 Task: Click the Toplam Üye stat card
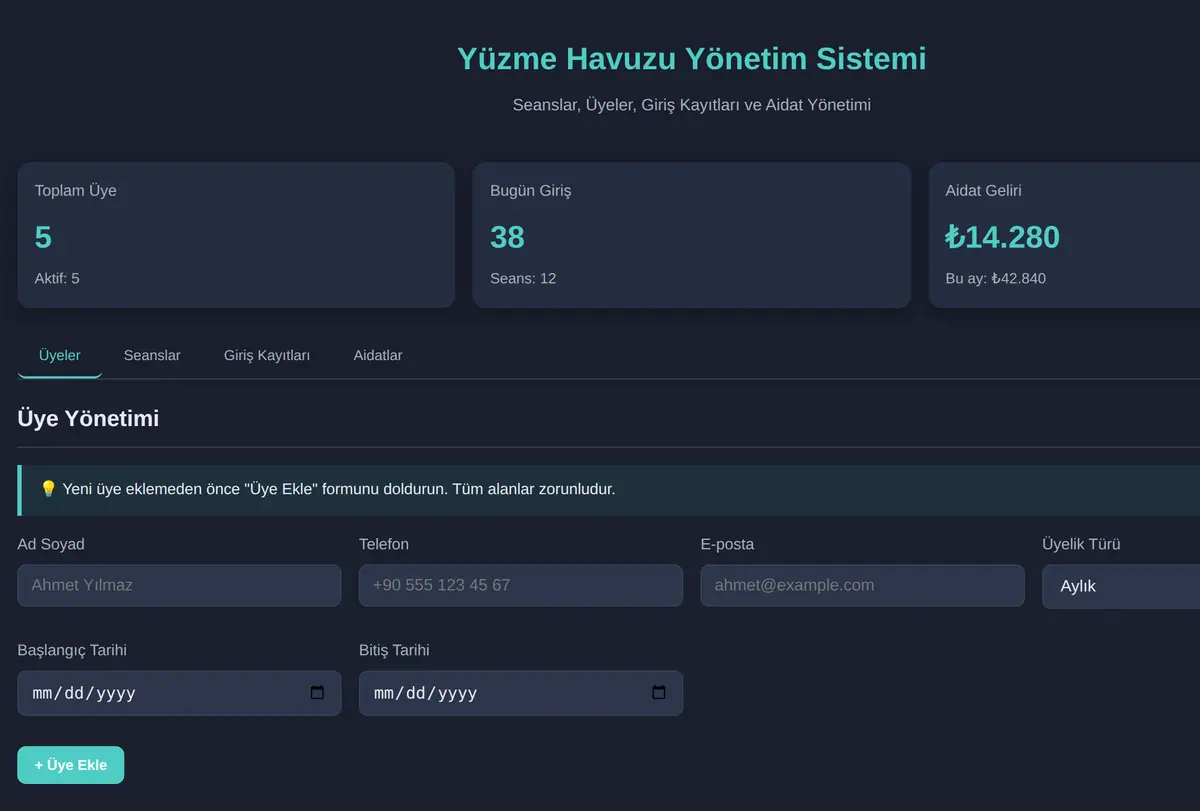(x=236, y=235)
